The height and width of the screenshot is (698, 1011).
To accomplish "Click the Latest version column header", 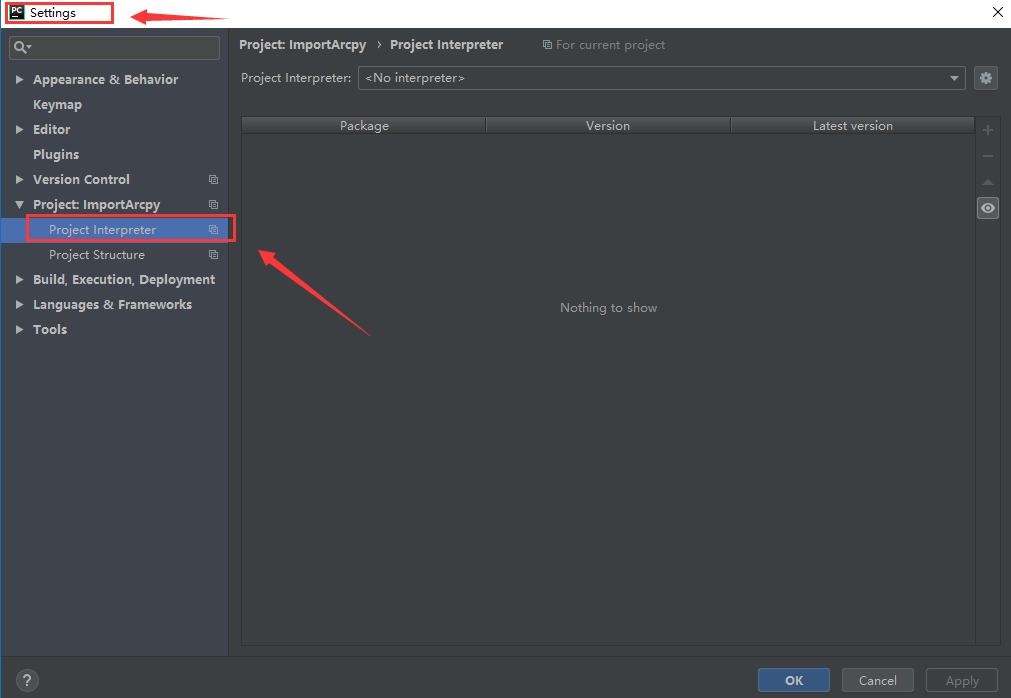I will [x=852, y=126].
